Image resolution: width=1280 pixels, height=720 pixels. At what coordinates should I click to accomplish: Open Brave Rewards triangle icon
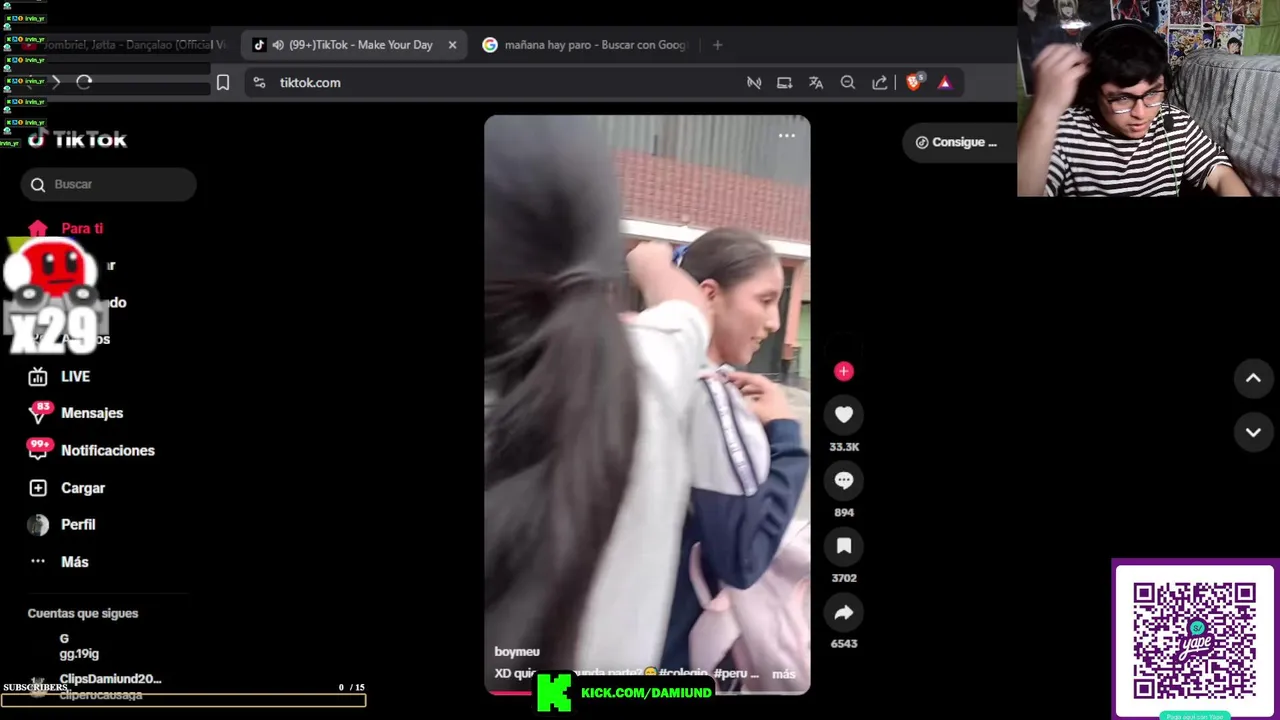click(945, 83)
